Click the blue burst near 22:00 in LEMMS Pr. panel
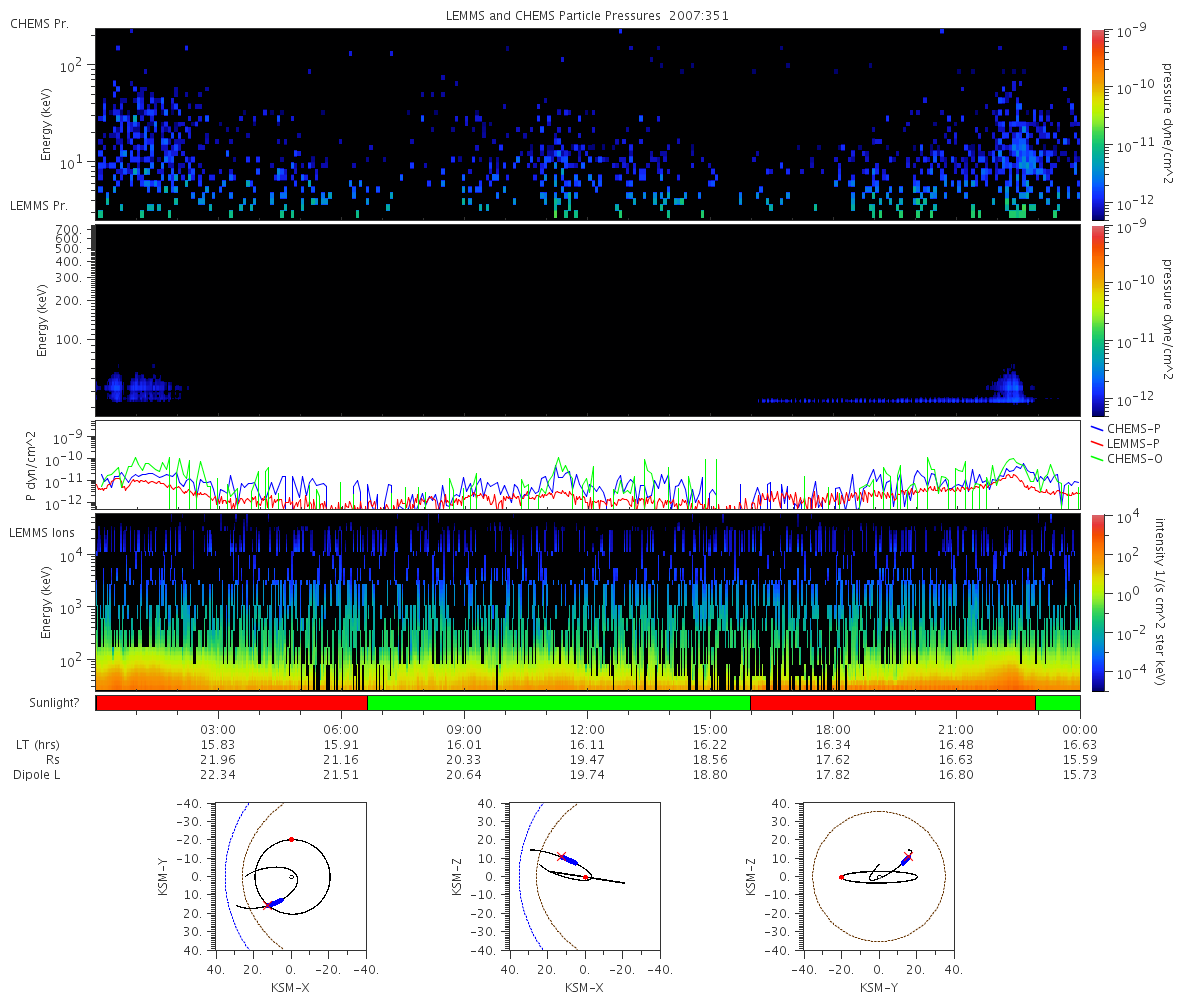 coord(1010,386)
